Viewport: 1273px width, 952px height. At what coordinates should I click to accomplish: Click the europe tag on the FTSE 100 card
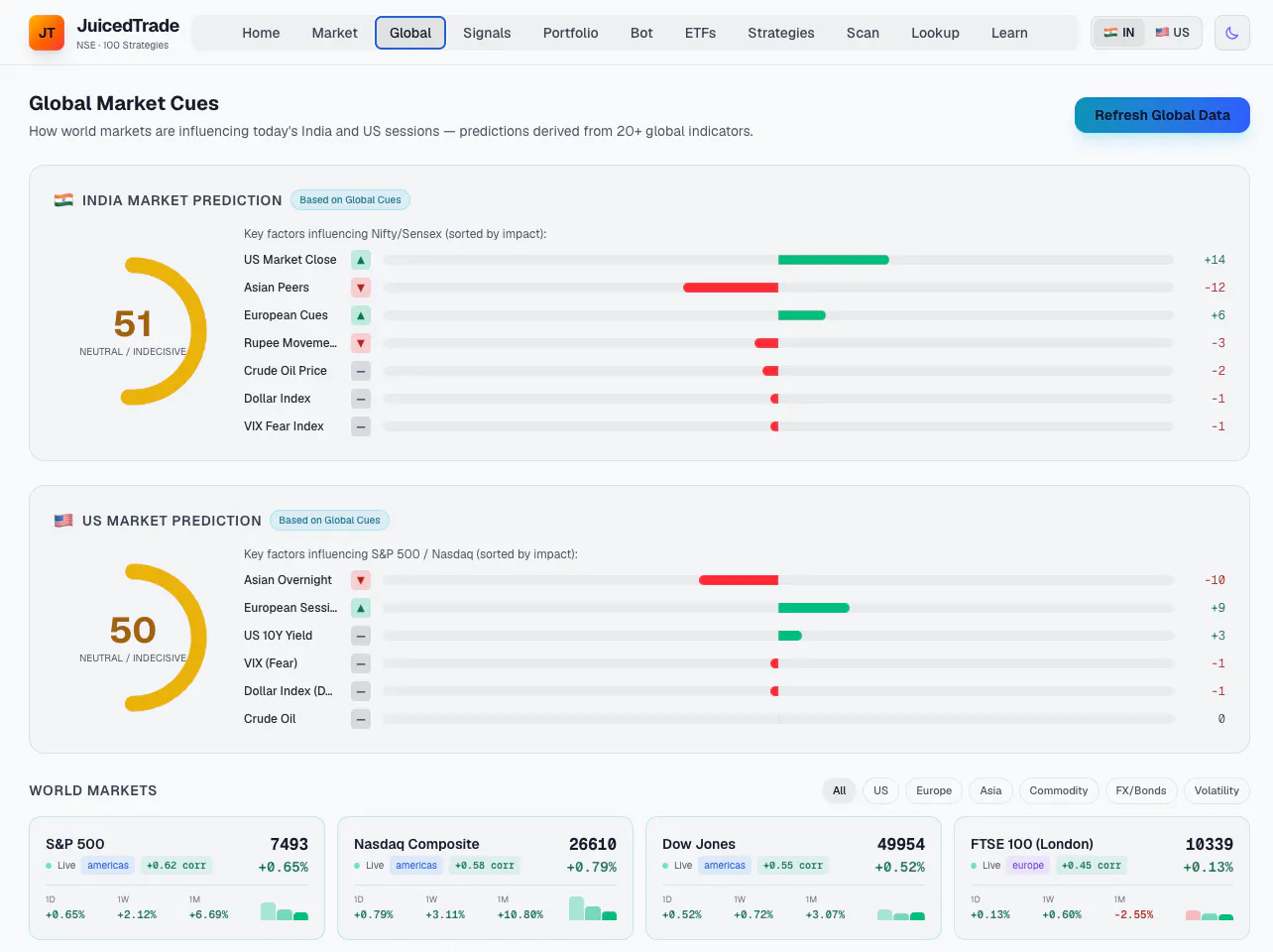coord(1028,866)
